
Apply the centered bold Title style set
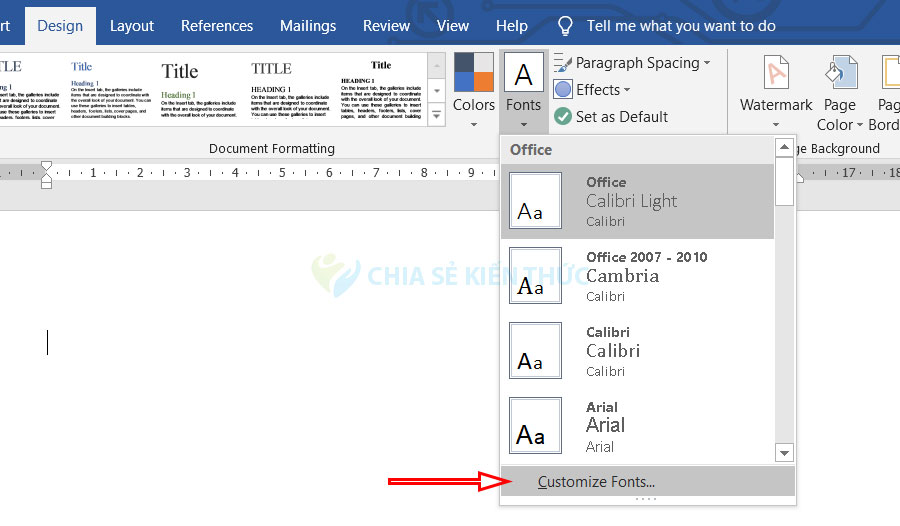pos(381,90)
